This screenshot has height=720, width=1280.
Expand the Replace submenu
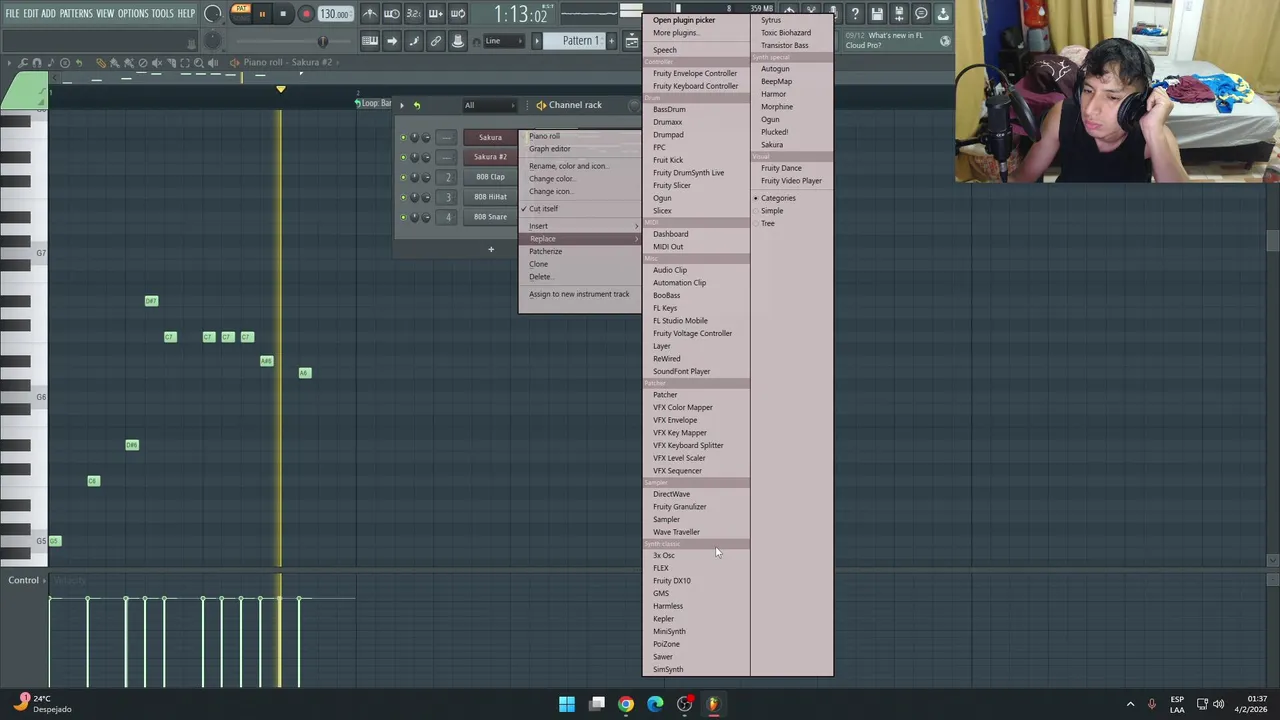(x=580, y=239)
